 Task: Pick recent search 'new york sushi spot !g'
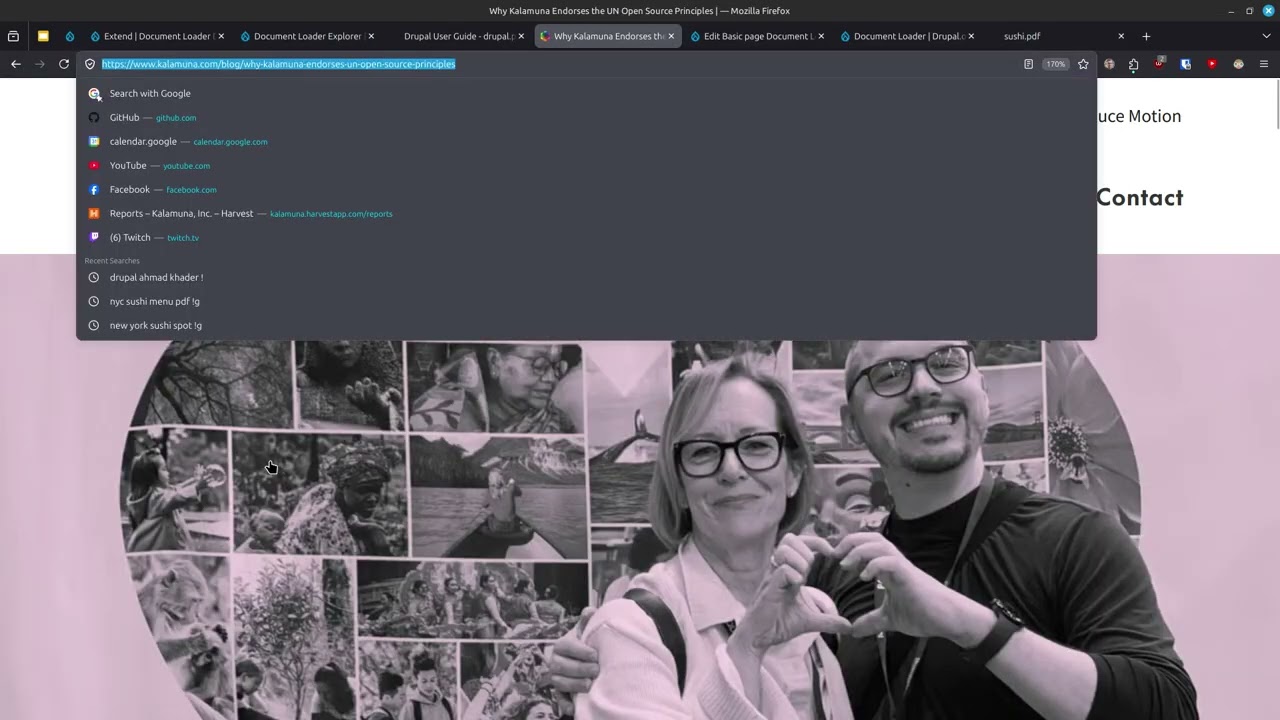(x=586, y=325)
